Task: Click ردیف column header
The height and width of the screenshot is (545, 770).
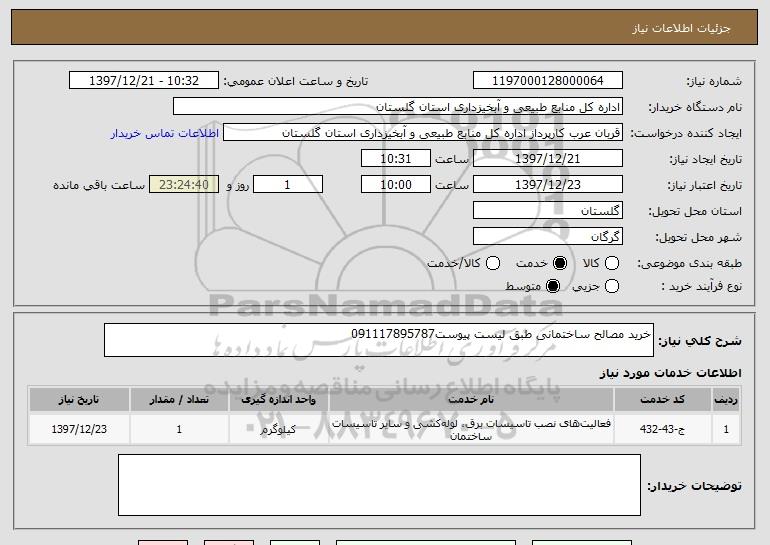Action: 726,400
